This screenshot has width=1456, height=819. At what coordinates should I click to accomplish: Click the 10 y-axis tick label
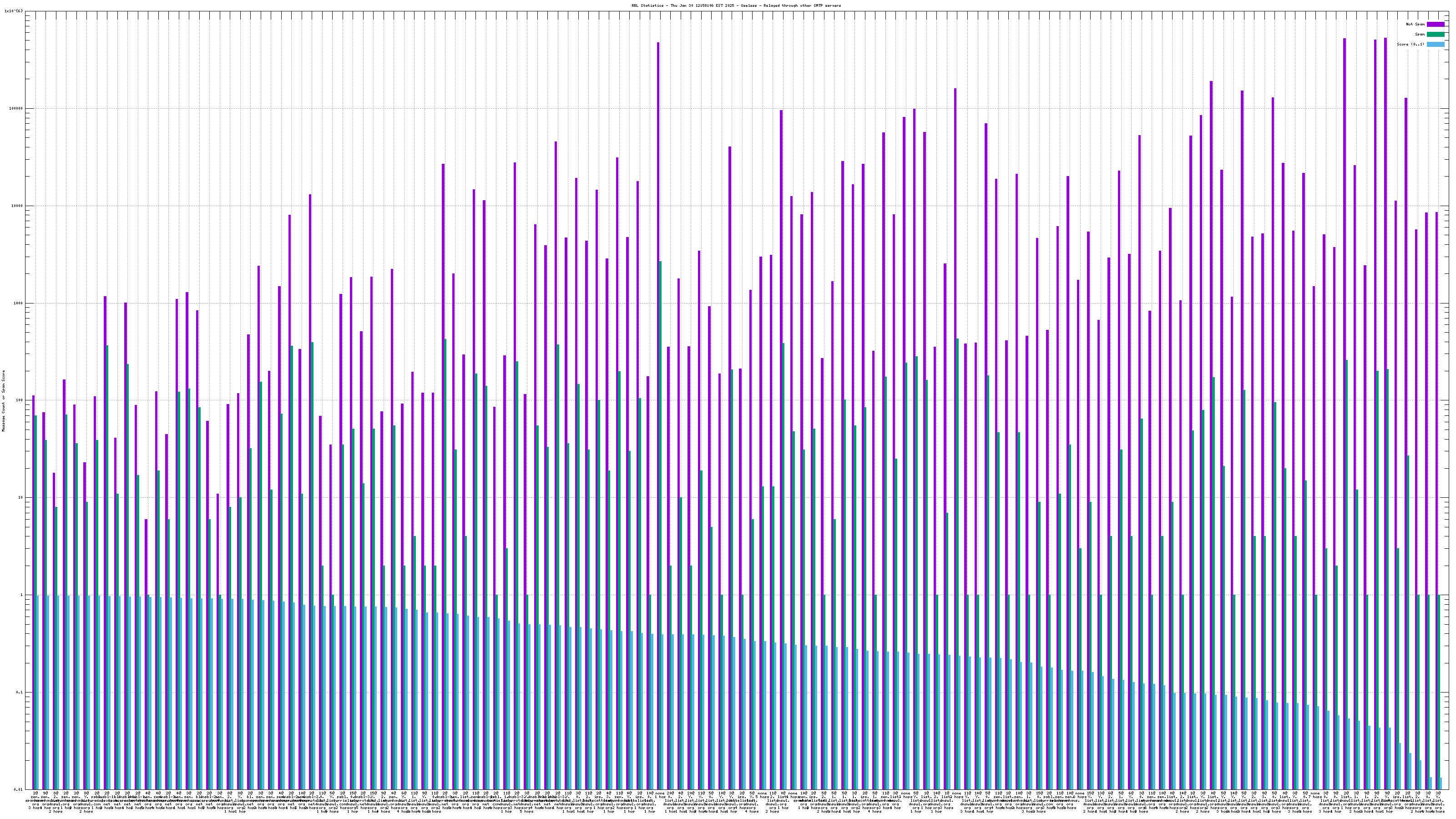20,498
